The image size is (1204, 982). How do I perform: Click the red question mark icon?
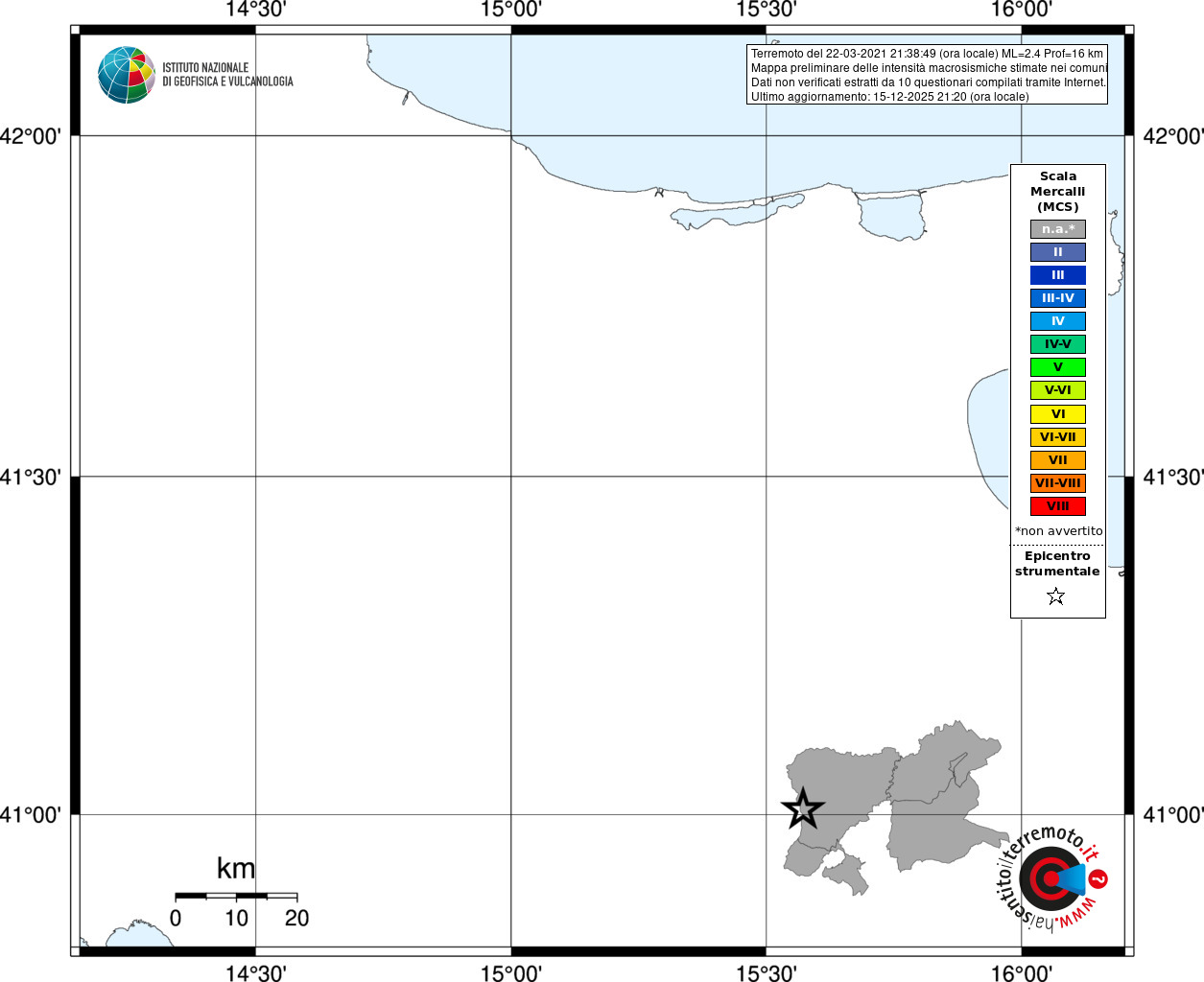click(1098, 878)
